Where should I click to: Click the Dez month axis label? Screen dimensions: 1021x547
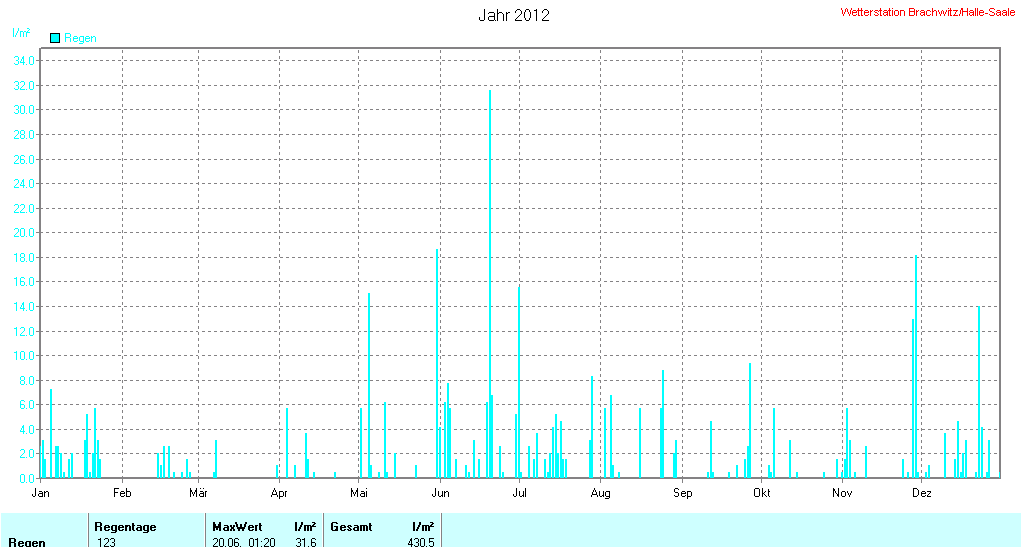(x=922, y=493)
